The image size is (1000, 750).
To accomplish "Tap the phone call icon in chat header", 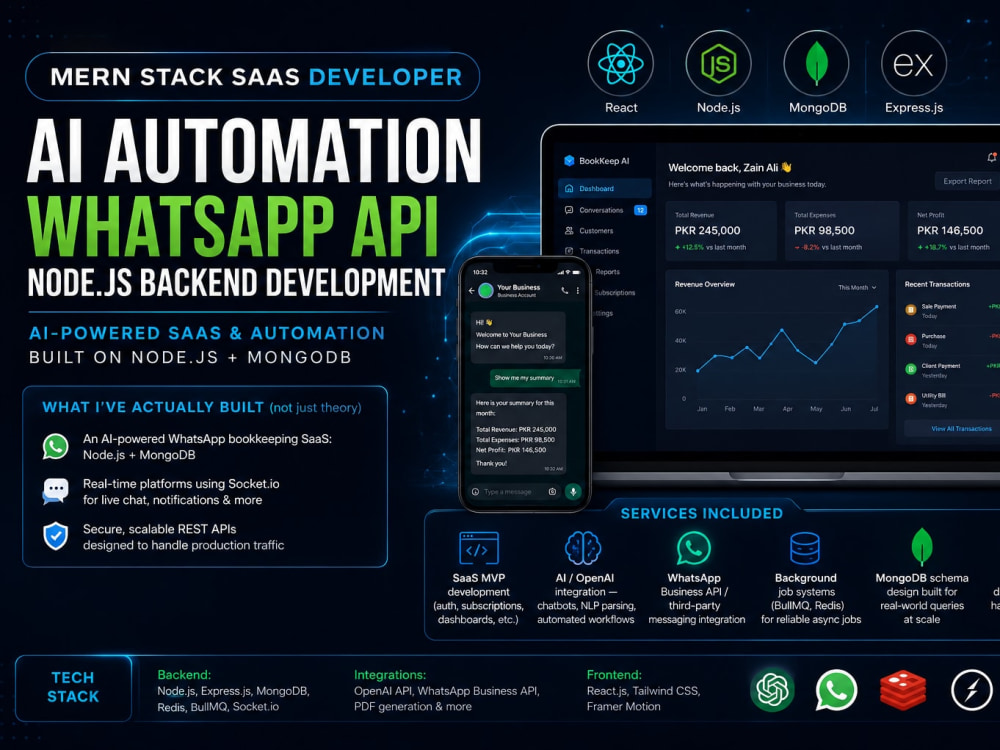I will [x=564, y=290].
